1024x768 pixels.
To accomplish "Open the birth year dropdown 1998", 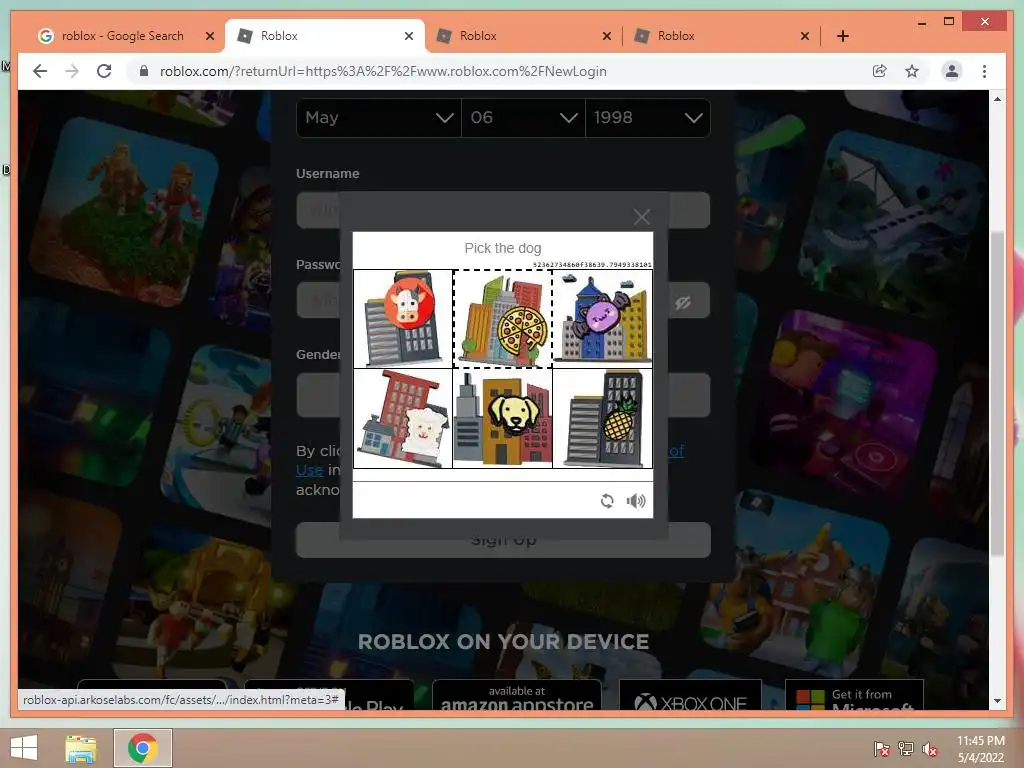I will click(x=648, y=118).
